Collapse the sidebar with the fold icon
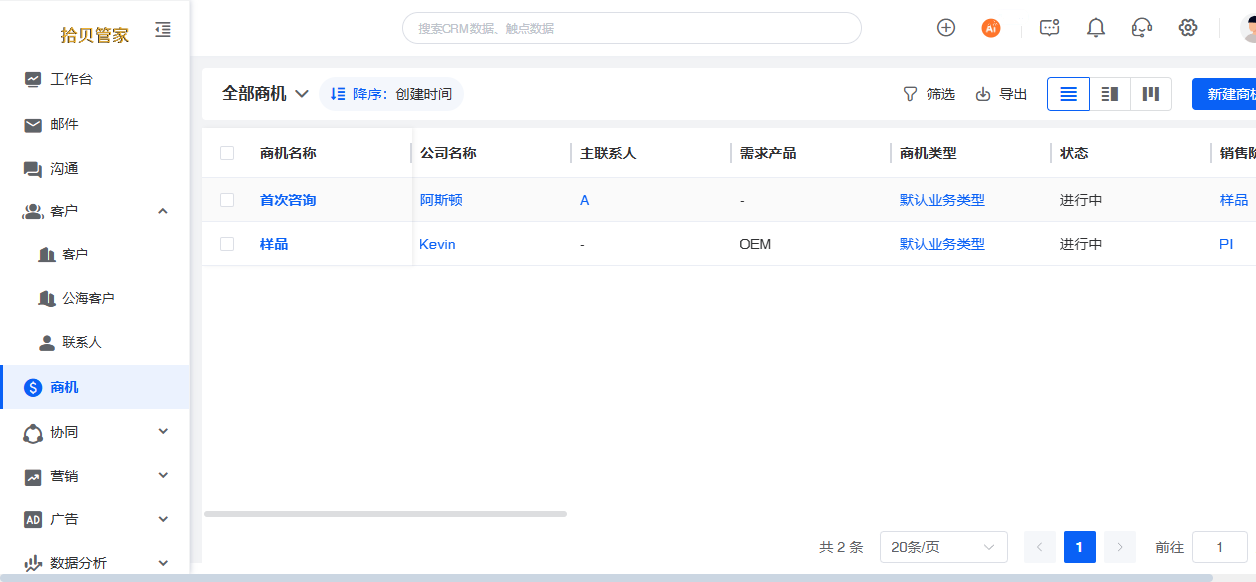 (163, 30)
